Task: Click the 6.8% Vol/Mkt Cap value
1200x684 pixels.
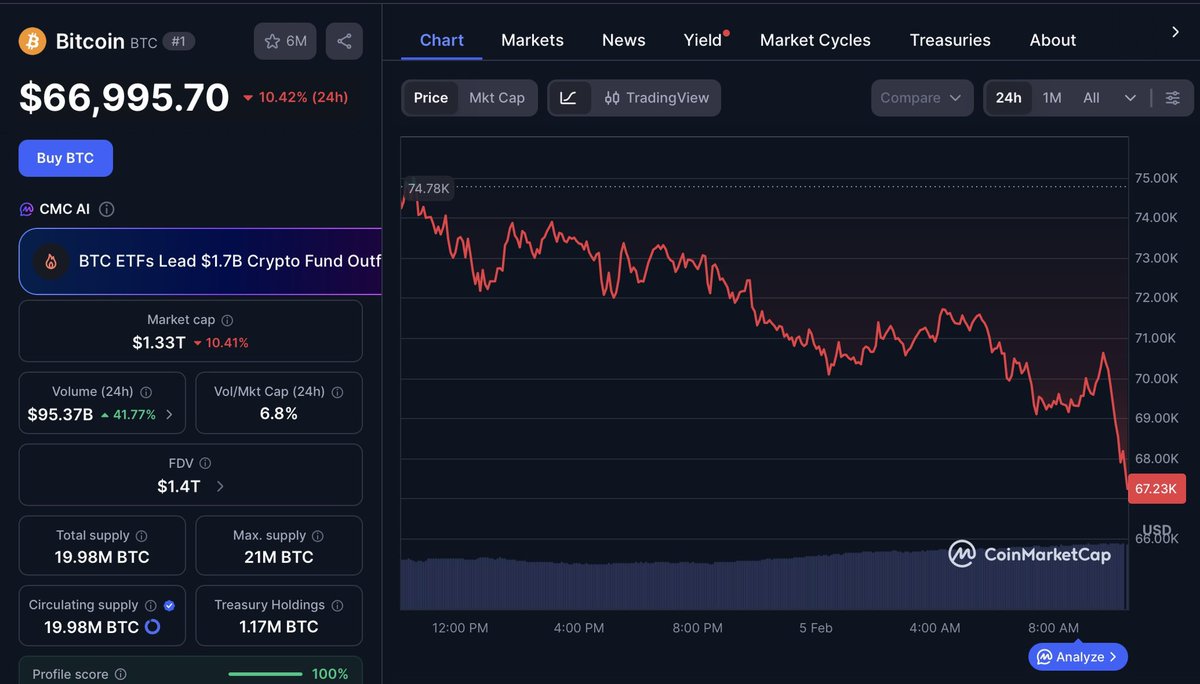Action: [x=279, y=414]
